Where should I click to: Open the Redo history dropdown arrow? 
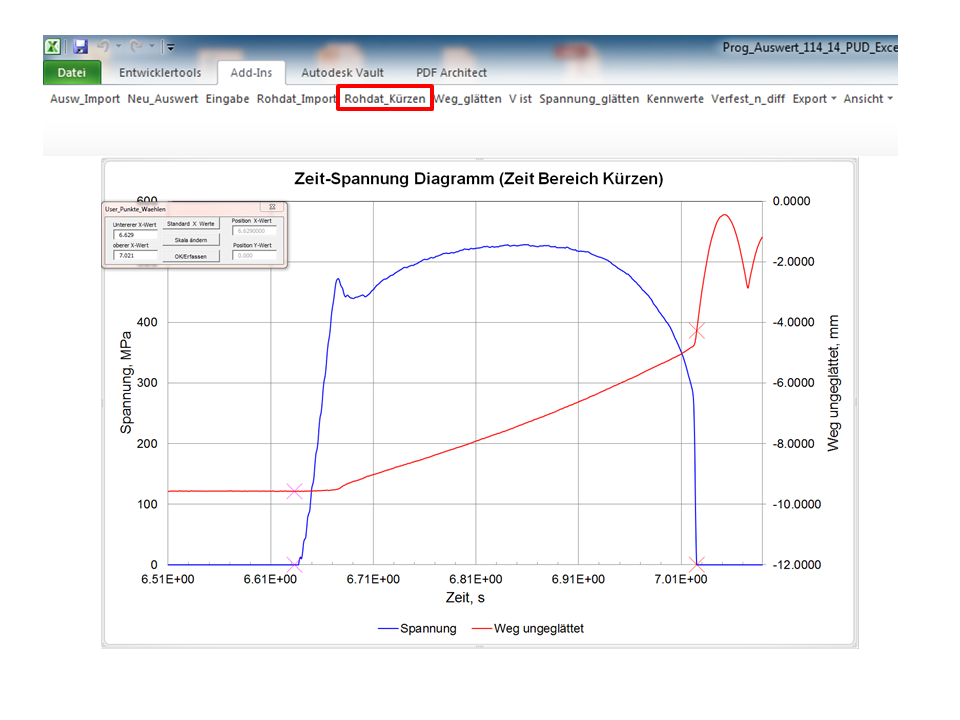coord(152,46)
